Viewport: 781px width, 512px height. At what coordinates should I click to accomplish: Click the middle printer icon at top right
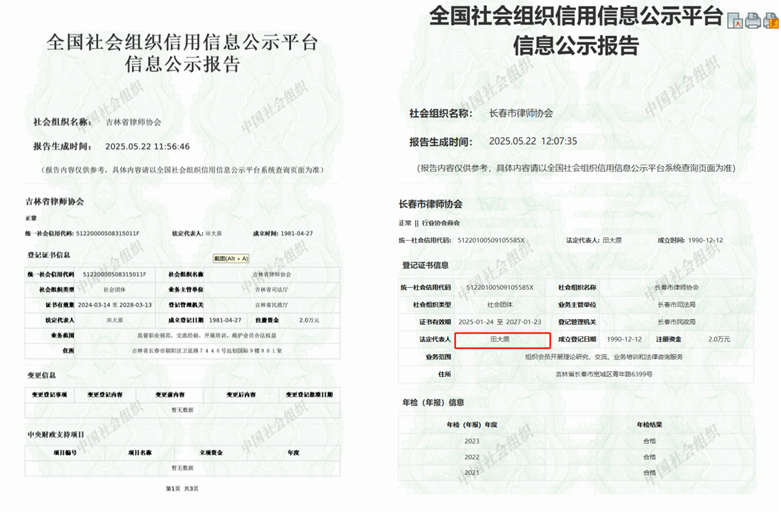pyautogui.click(x=752, y=19)
